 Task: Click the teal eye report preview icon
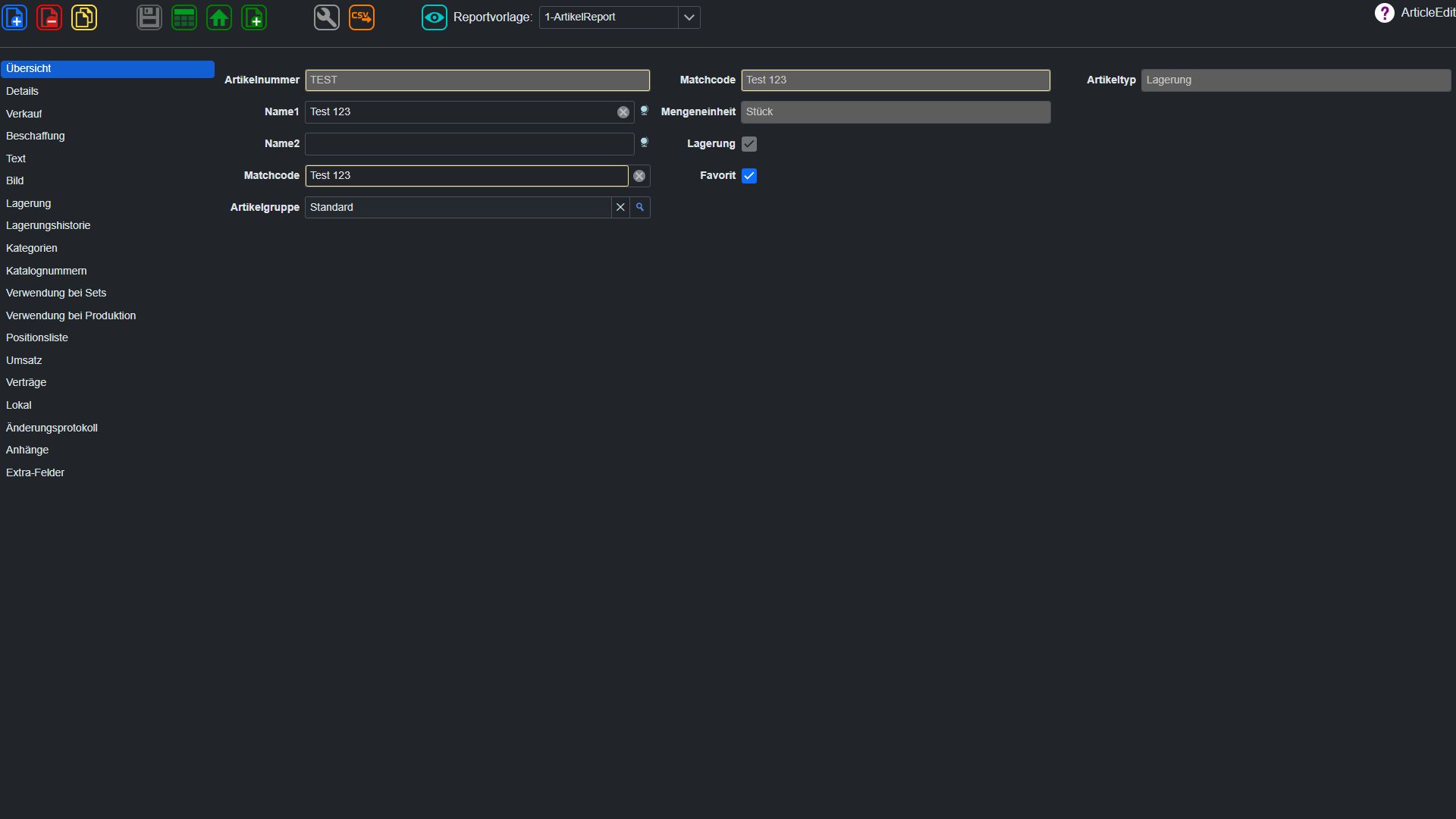(435, 17)
